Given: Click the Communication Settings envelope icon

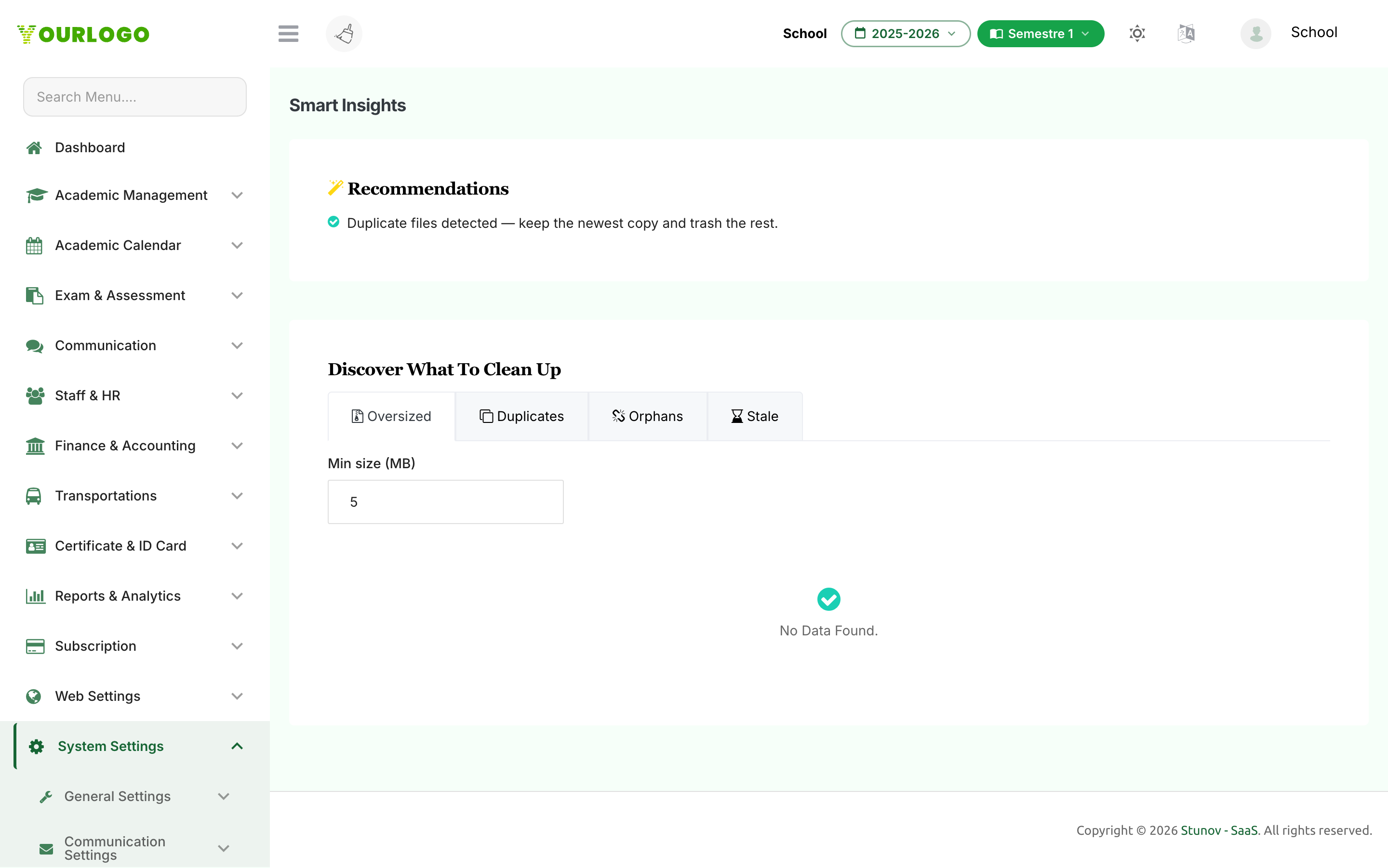Looking at the screenshot, I should [46, 848].
